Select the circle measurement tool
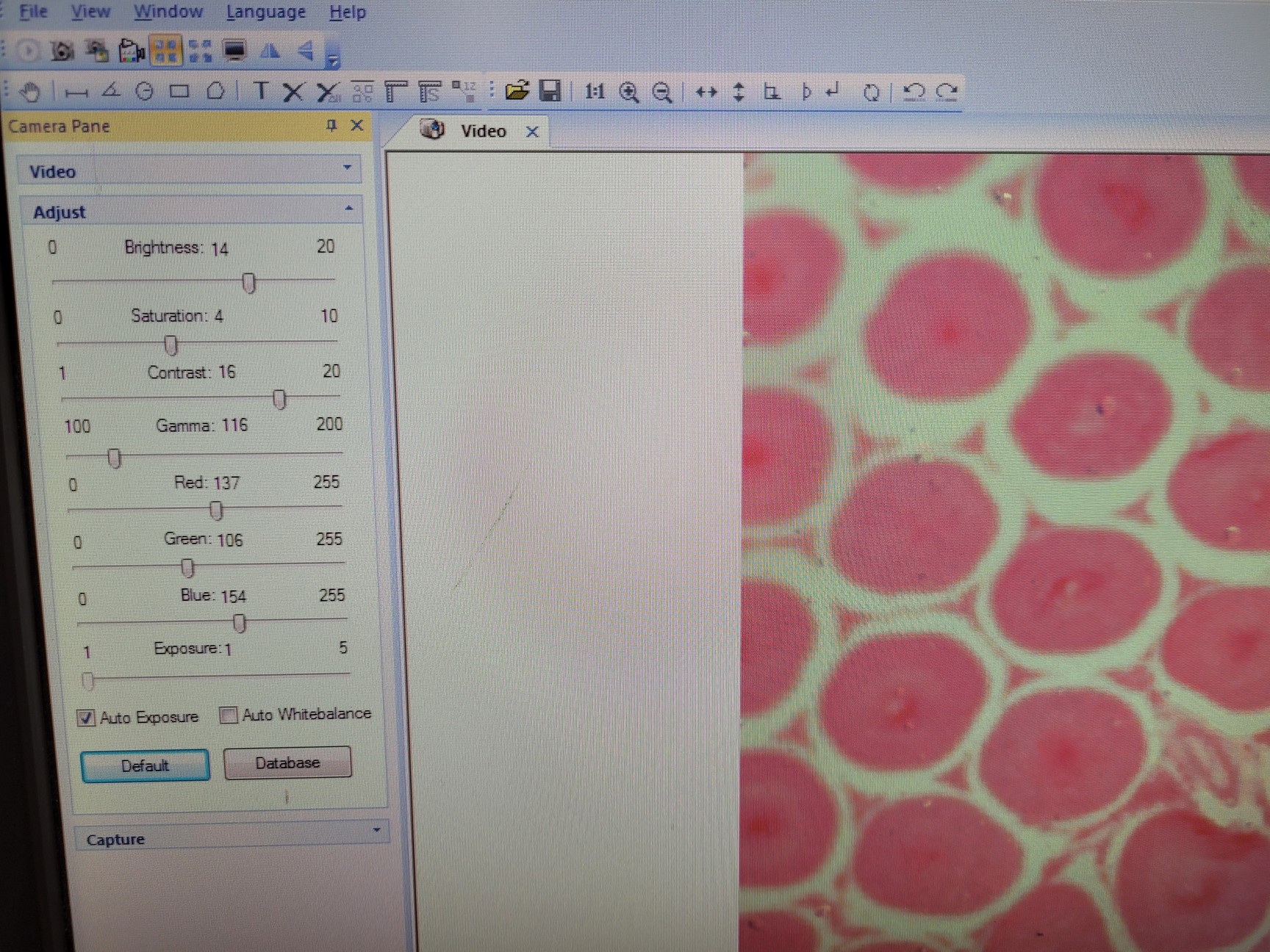This screenshot has width=1270, height=952. point(145,91)
